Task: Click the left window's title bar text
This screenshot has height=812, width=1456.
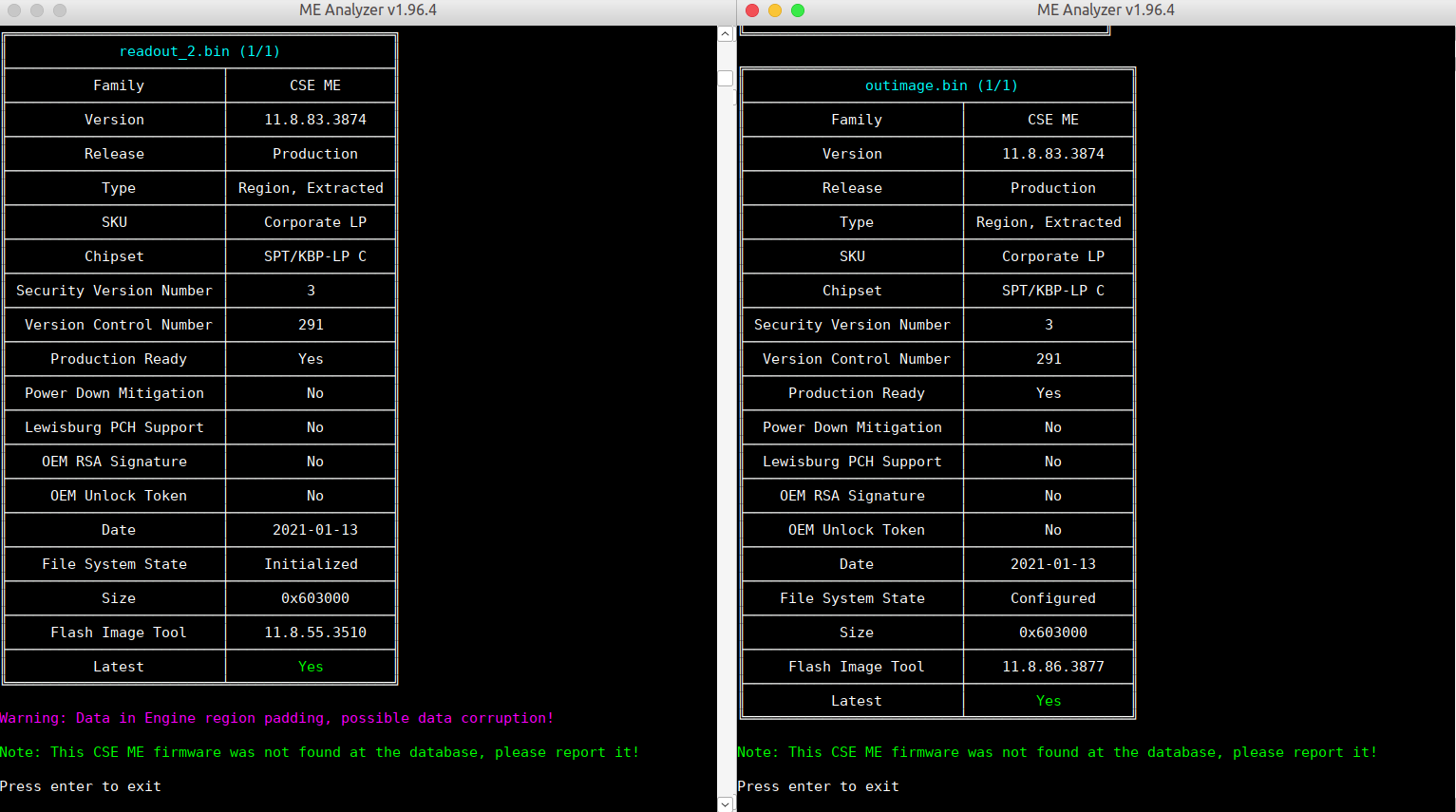Action: coord(369,10)
